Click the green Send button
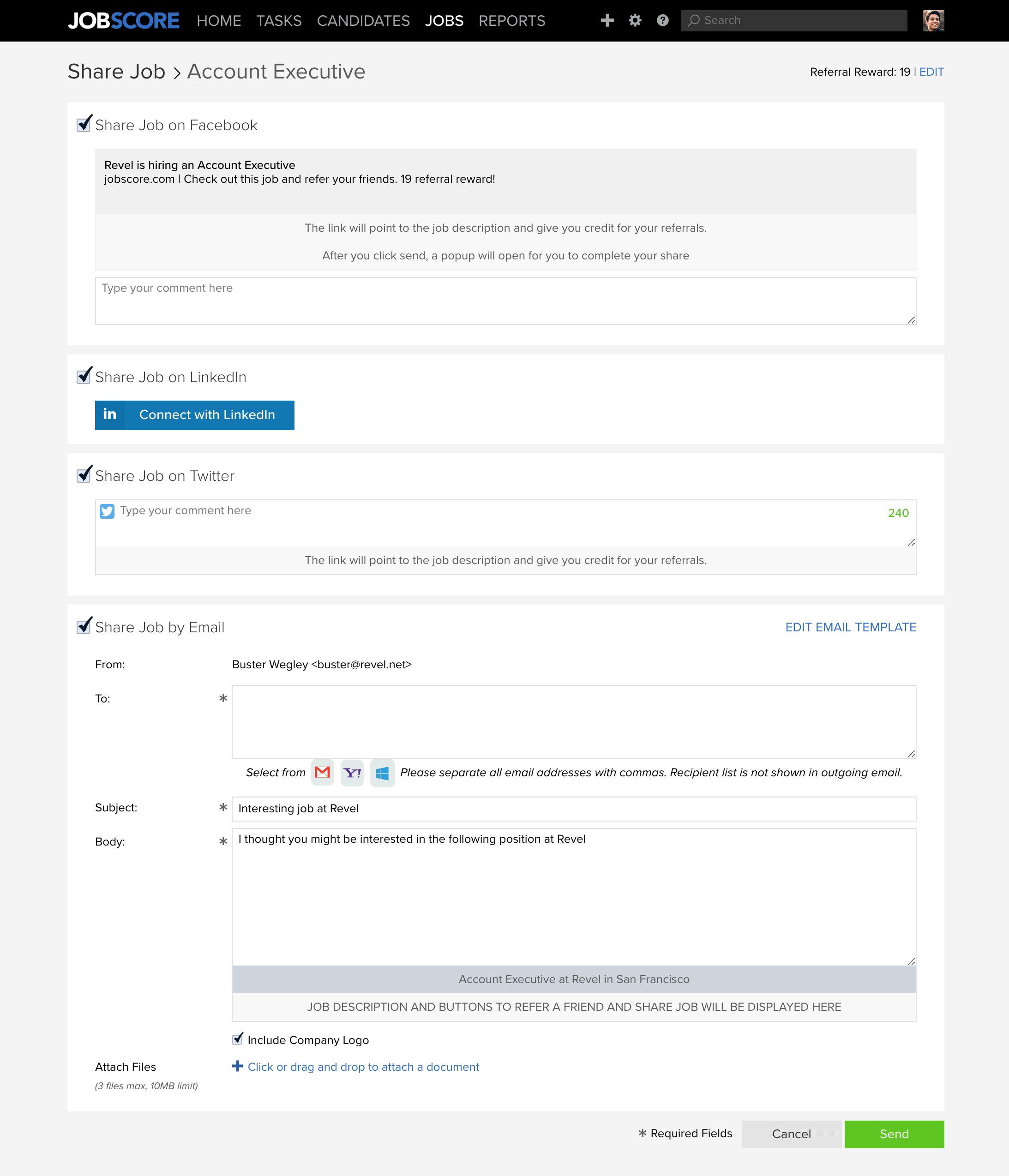 (894, 1134)
